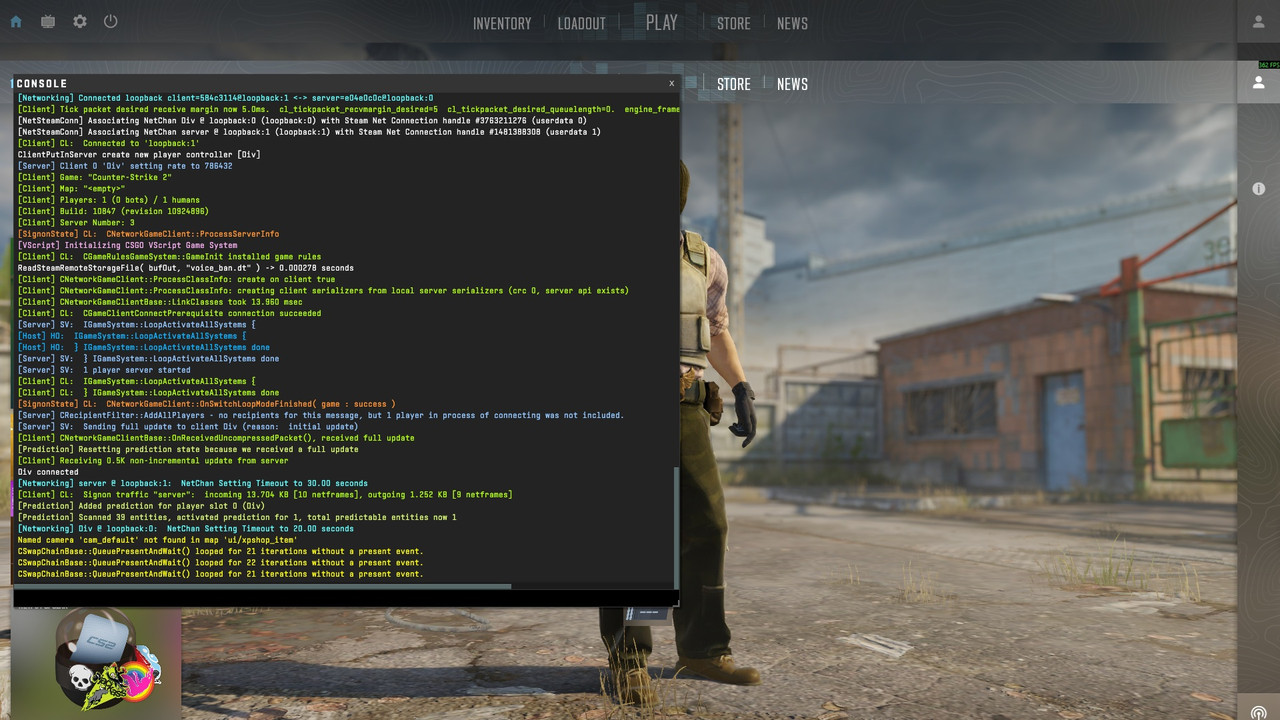Select the "Build: 10847" console line
The height and width of the screenshot is (720, 1280).
[113, 211]
